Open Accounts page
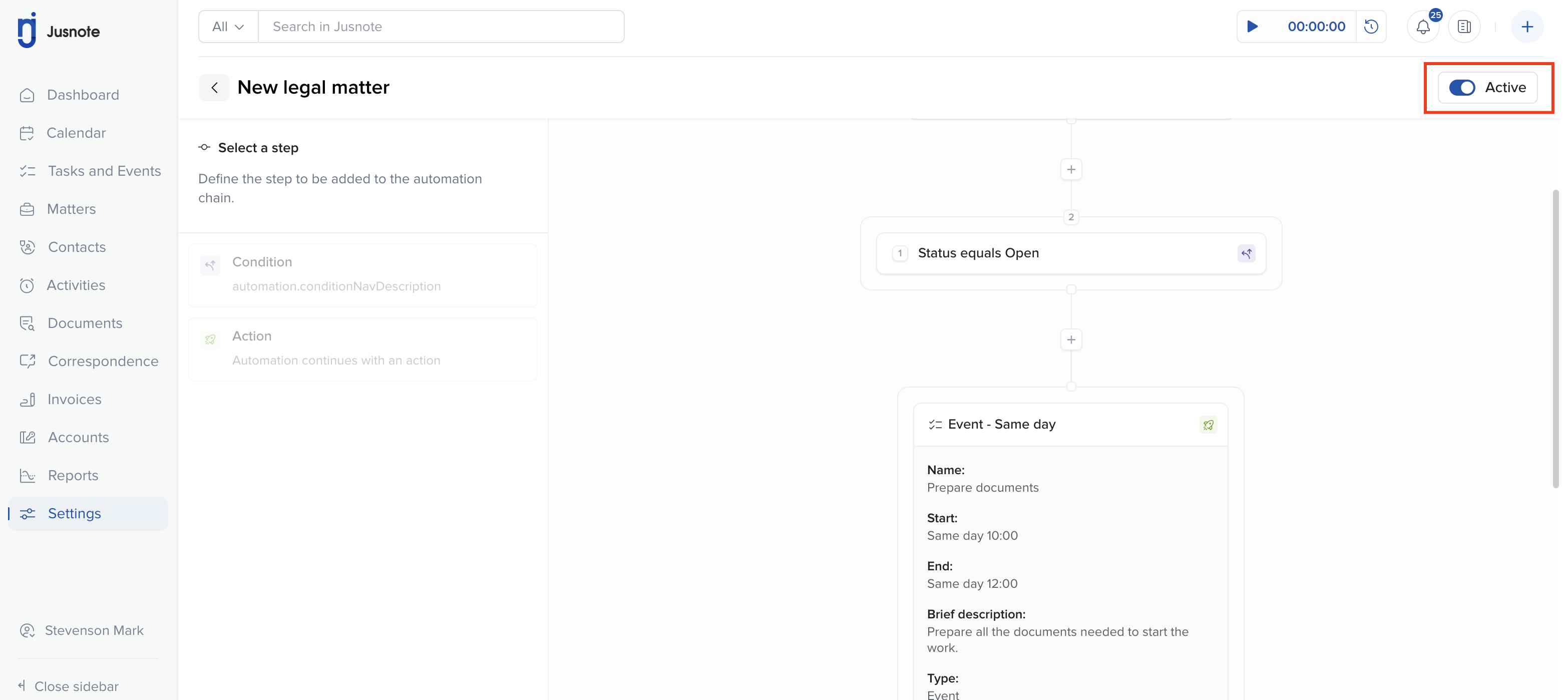 tap(78, 437)
